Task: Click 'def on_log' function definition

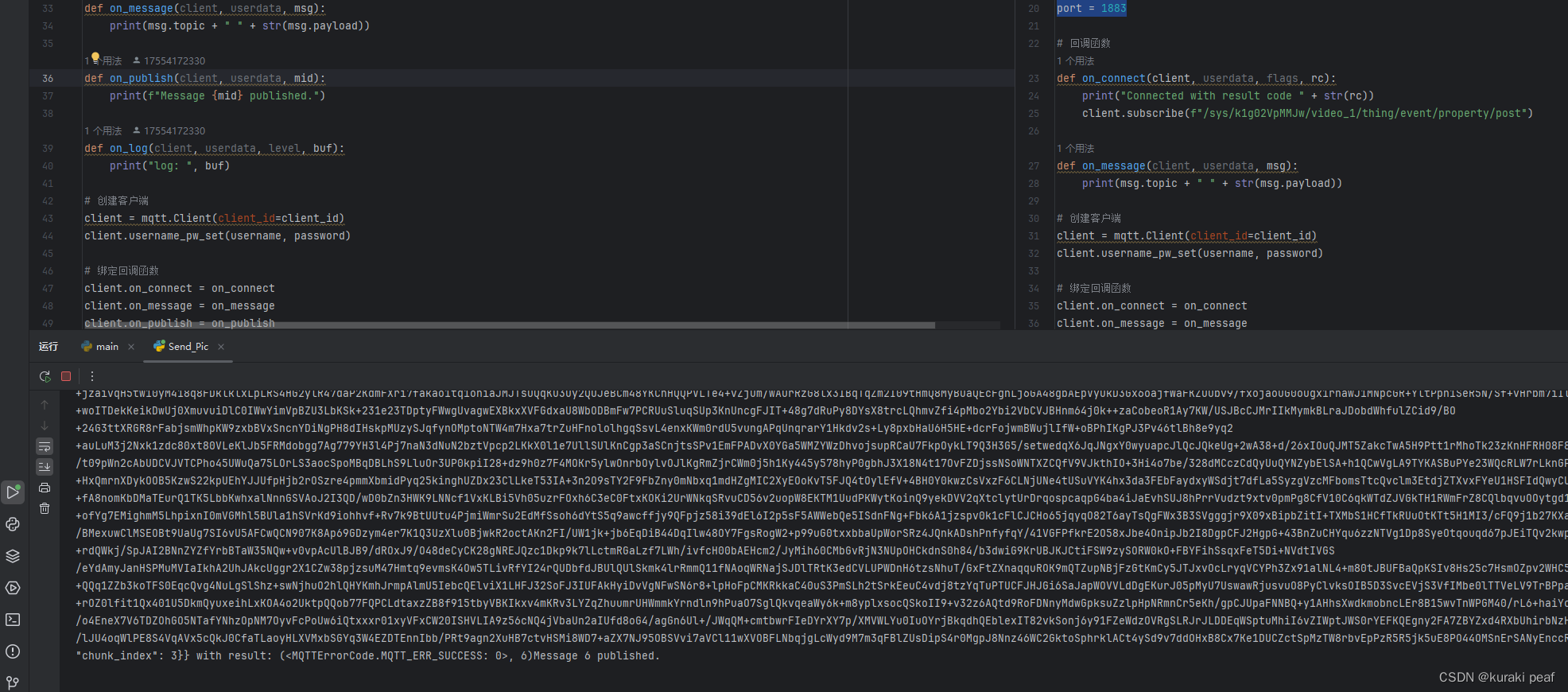Action: click(x=215, y=149)
